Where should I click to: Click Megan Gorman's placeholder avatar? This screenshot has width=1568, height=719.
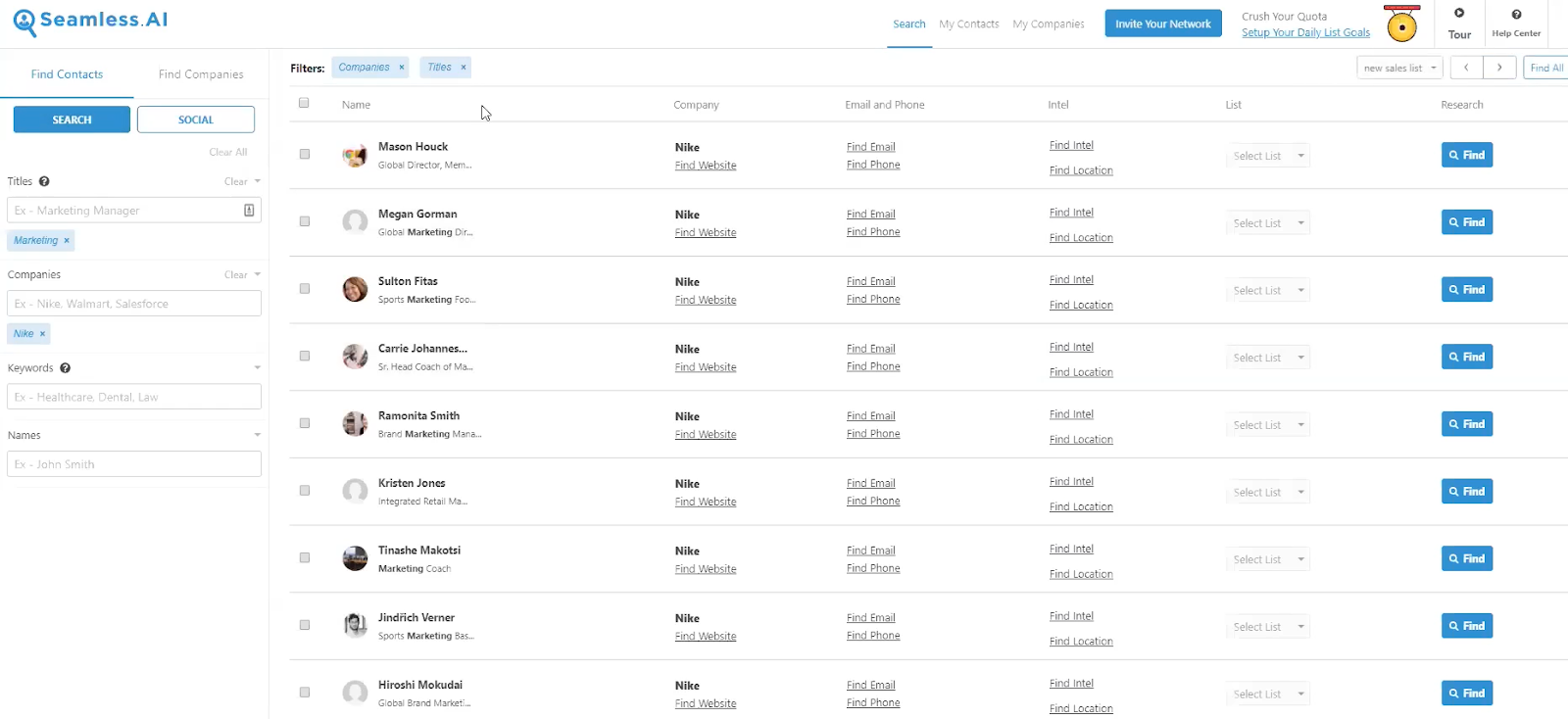(355, 221)
